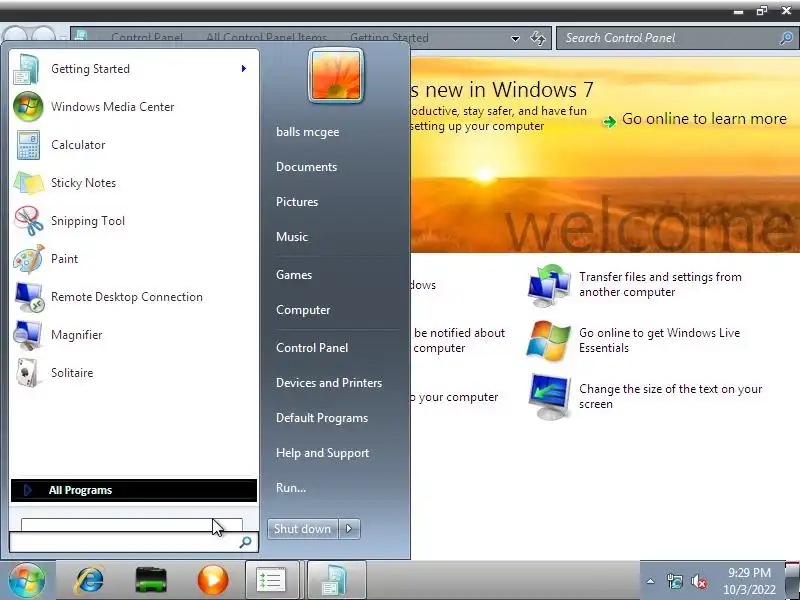This screenshot has height=600, width=800.
Task: Click the address bar refresh button
Action: pyautogui.click(x=538, y=38)
